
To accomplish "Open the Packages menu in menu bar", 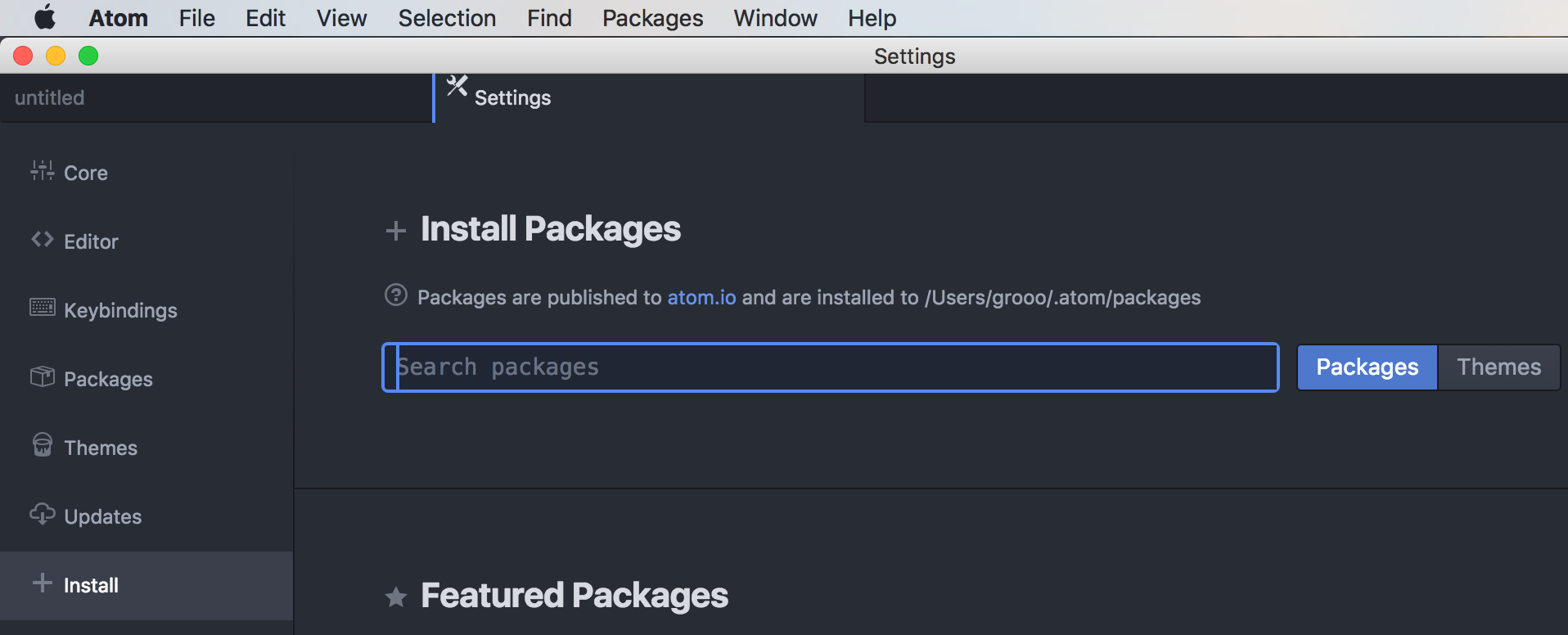I will [653, 18].
